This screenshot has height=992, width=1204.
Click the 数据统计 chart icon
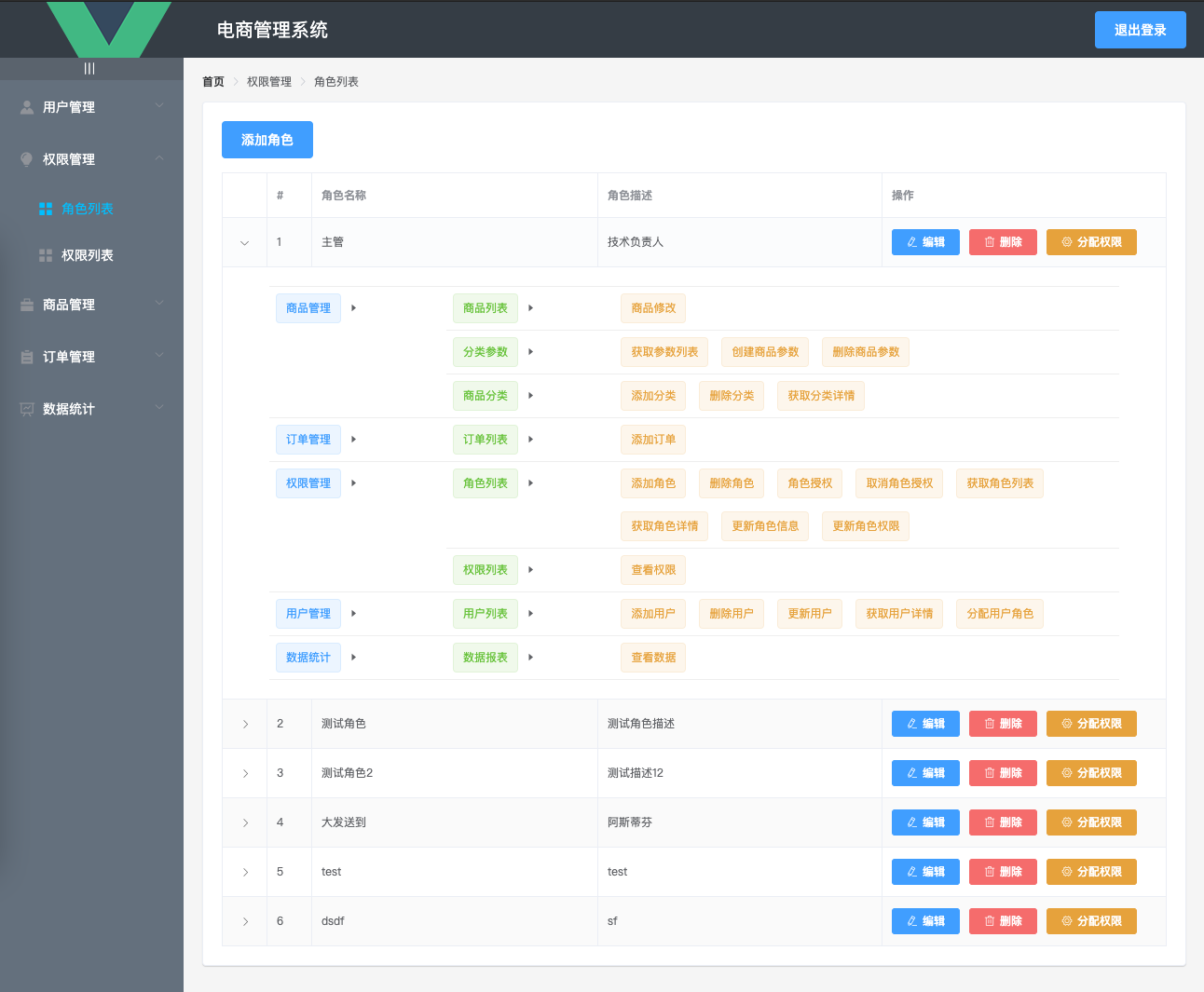27,409
